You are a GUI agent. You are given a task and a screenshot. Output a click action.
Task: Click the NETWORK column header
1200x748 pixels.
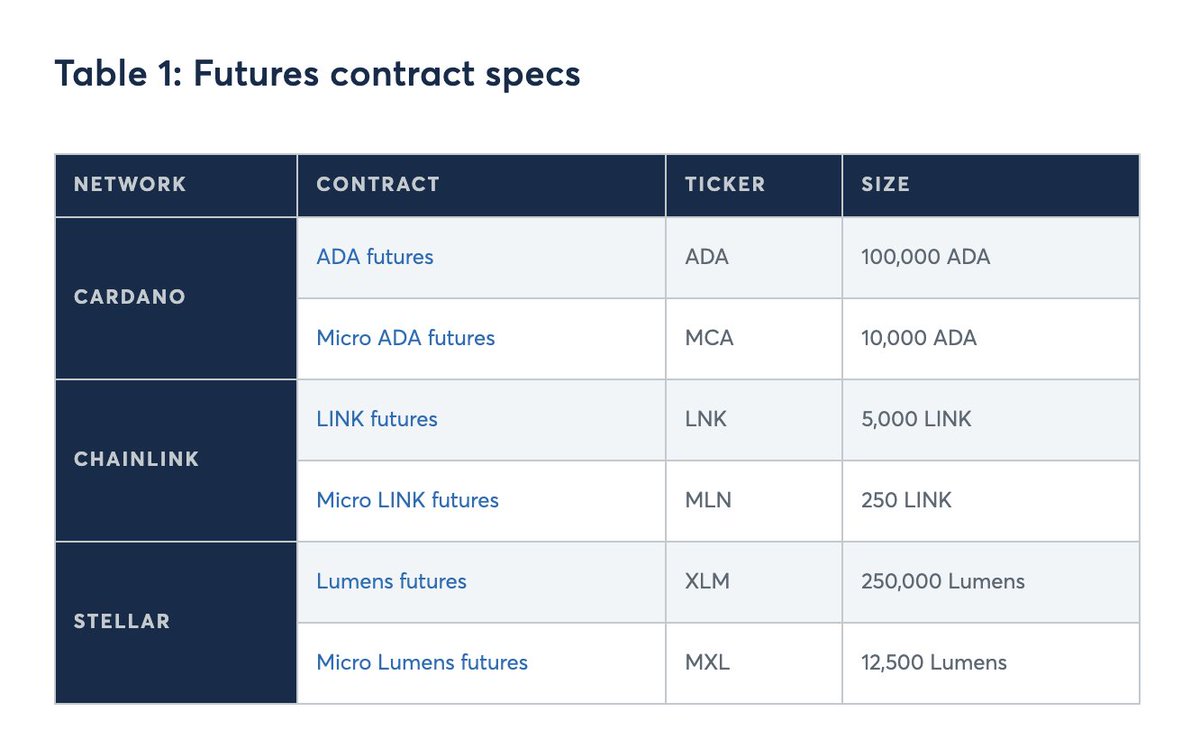pyautogui.click(x=130, y=185)
